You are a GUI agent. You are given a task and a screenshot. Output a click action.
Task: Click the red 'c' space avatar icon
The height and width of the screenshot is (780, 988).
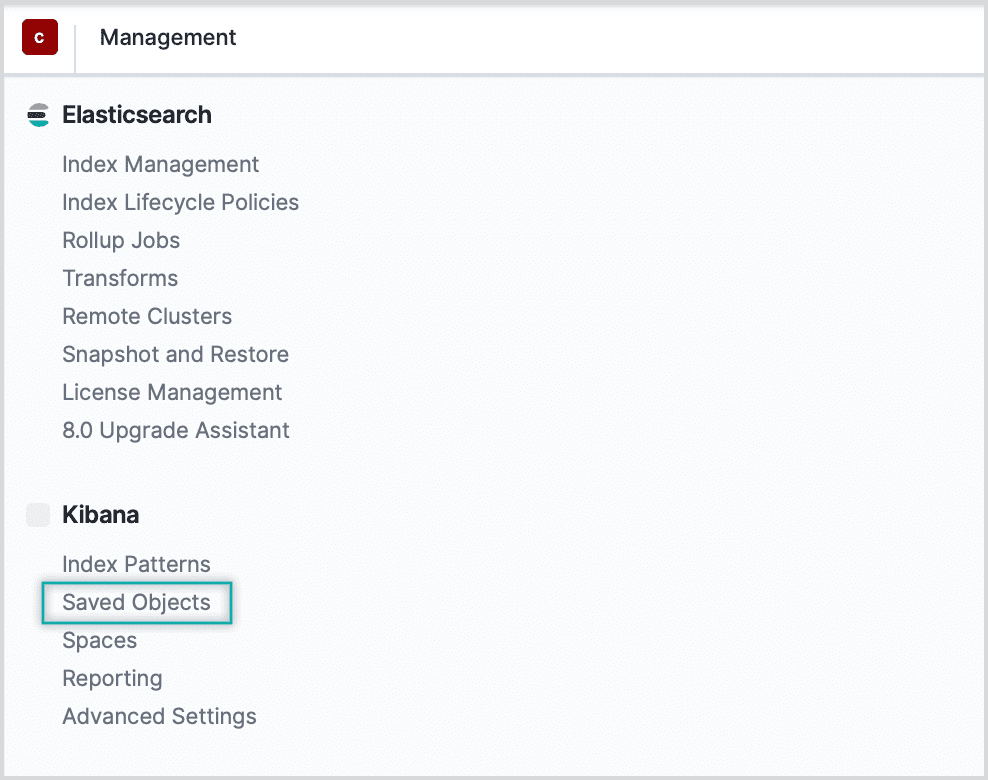click(x=40, y=37)
